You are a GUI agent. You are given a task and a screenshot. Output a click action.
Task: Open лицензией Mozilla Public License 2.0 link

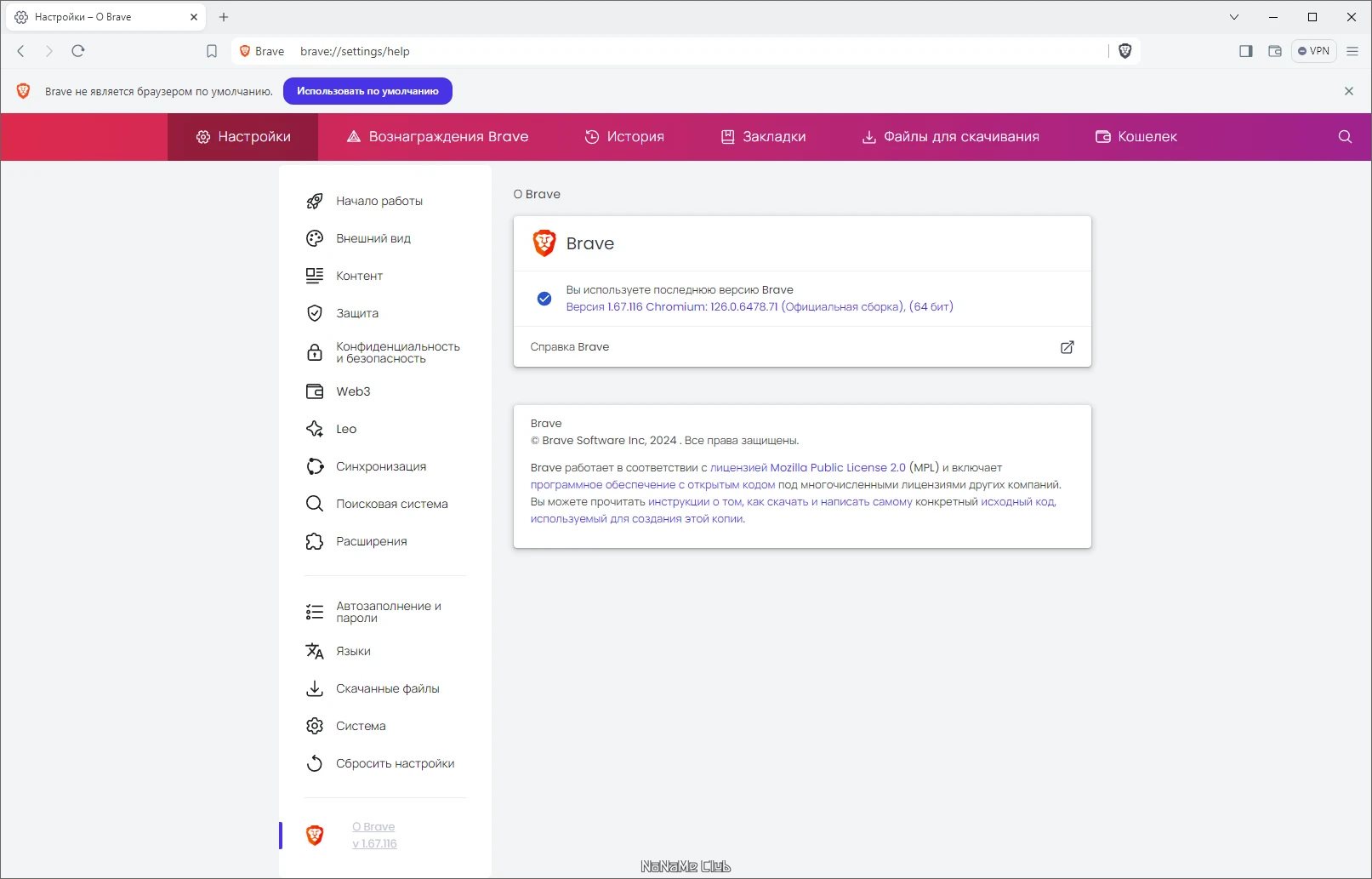[x=808, y=468]
